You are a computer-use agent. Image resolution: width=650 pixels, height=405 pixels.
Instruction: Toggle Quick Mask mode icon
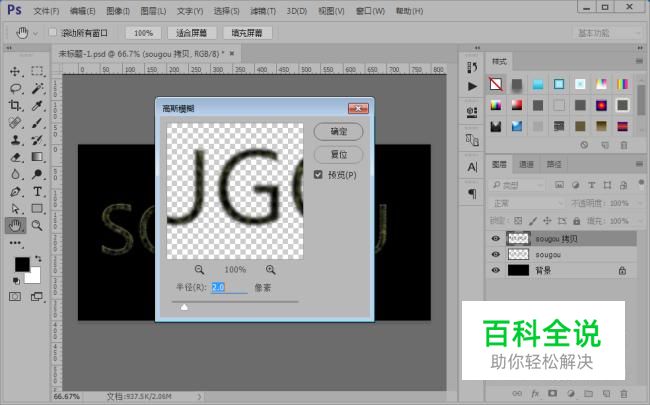click(15, 297)
